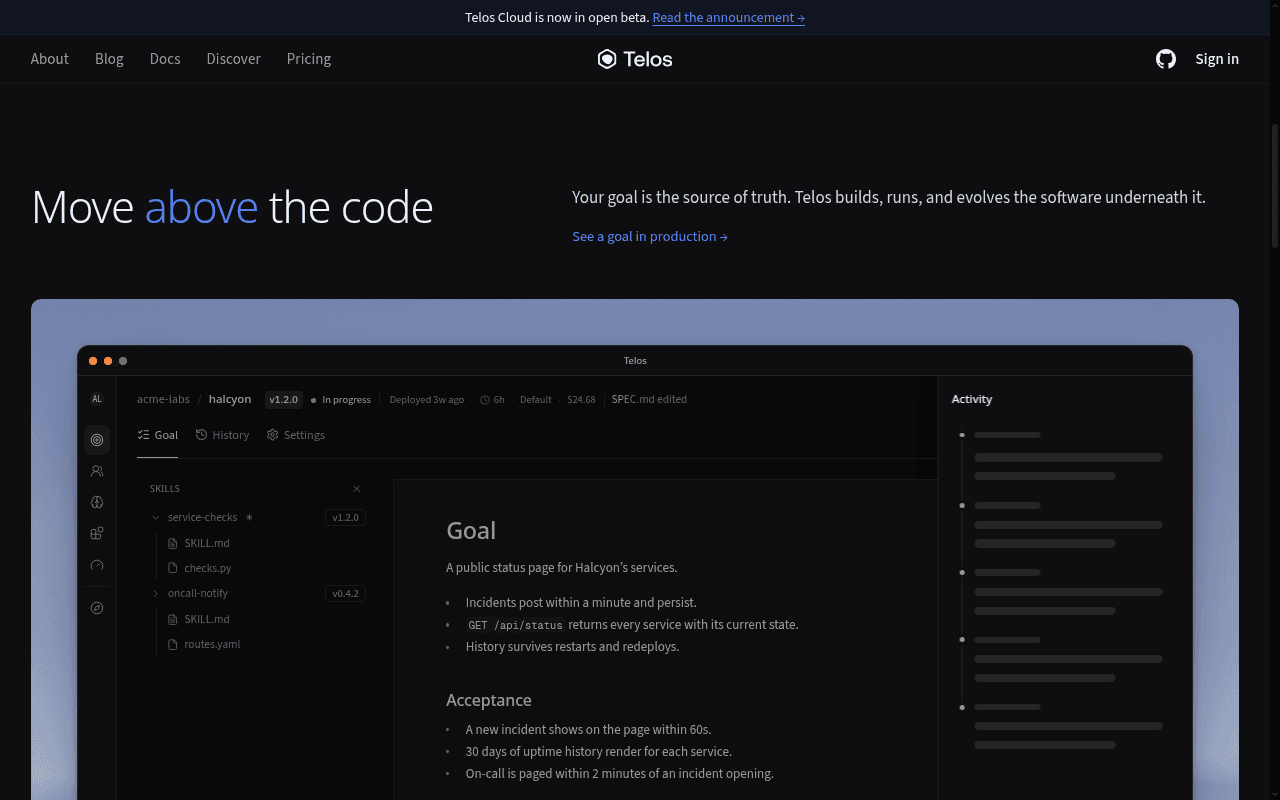Expand the oncall-notify skill folder chevron
Screen dimensions: 1280x800
(x=156, y=594)
